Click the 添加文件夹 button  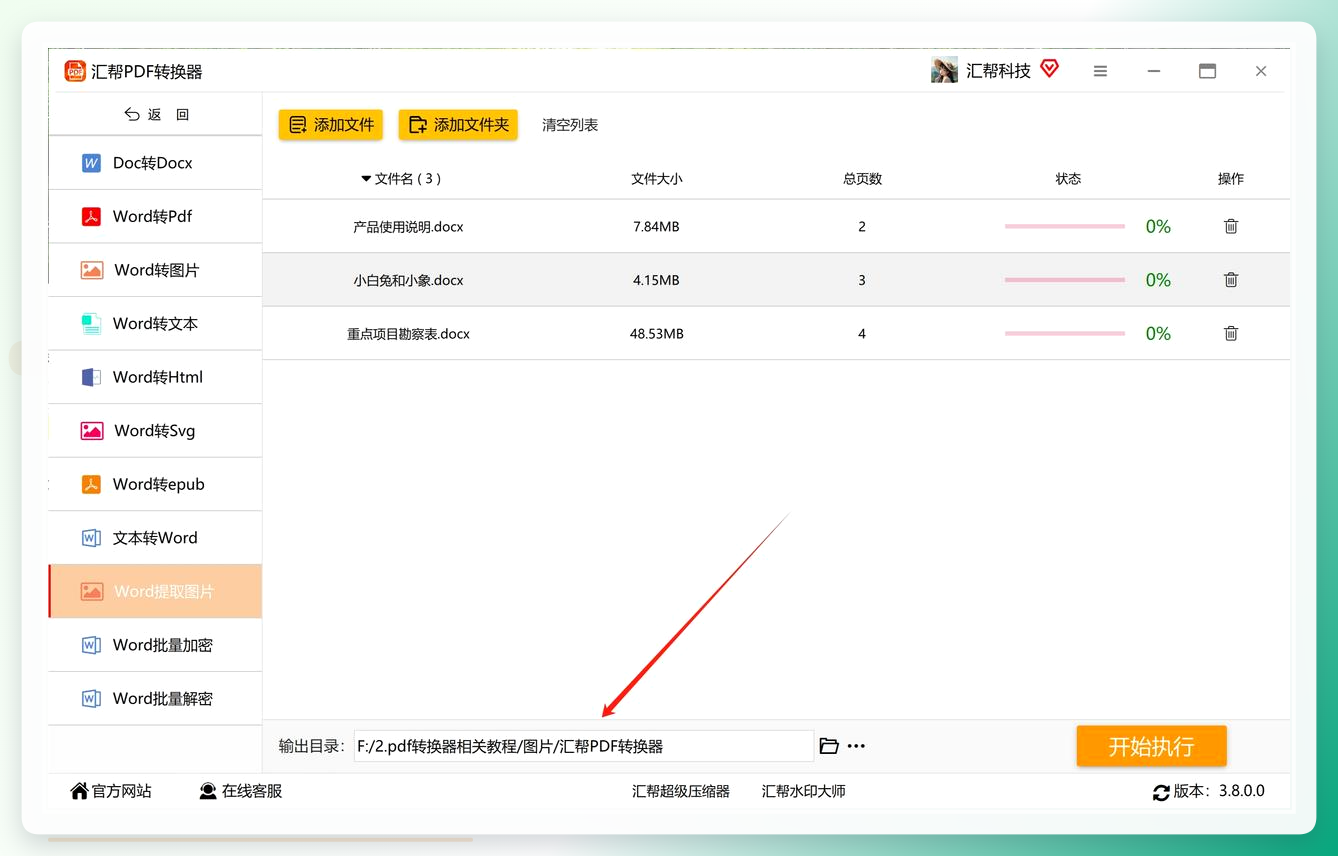[x=458, y=125]
